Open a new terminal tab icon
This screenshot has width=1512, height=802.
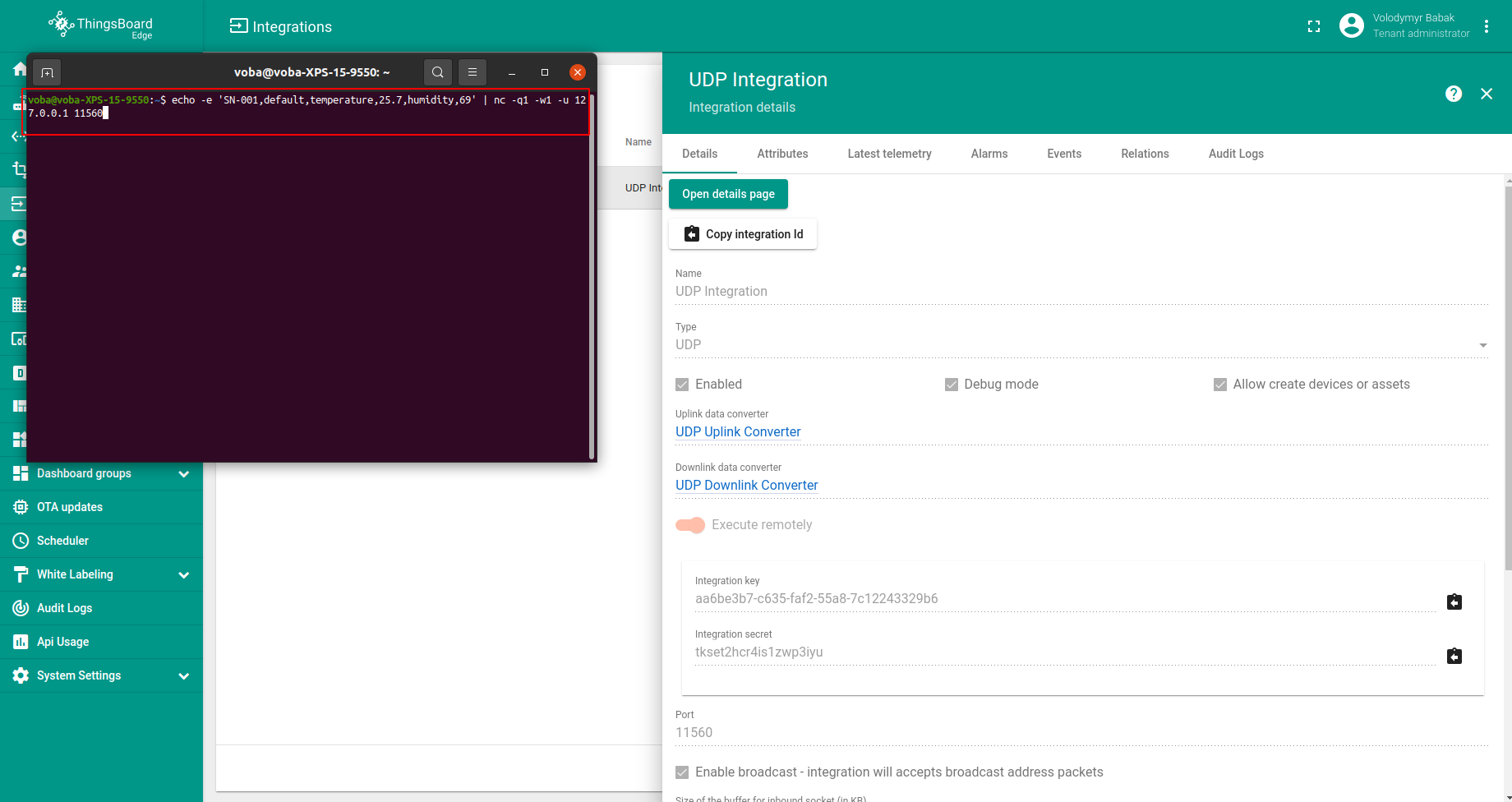(x=48, y=72)
